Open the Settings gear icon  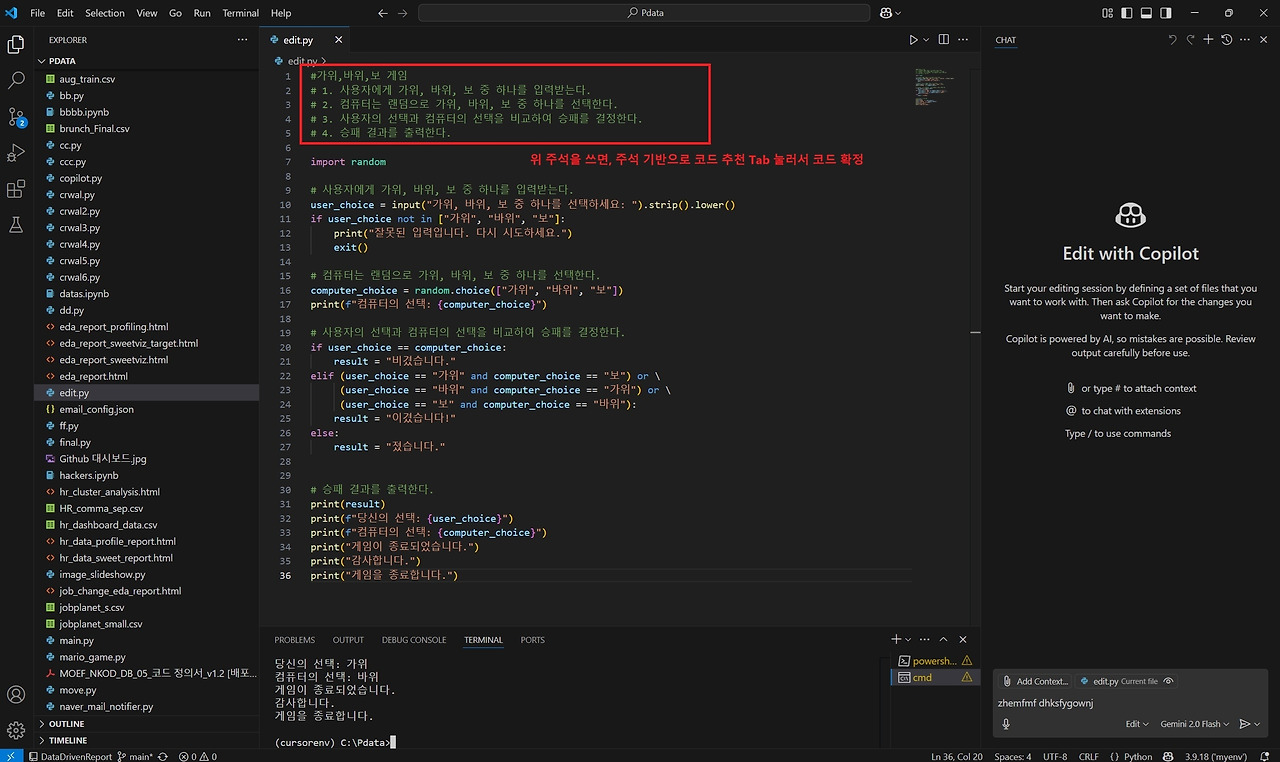[16, 730]
